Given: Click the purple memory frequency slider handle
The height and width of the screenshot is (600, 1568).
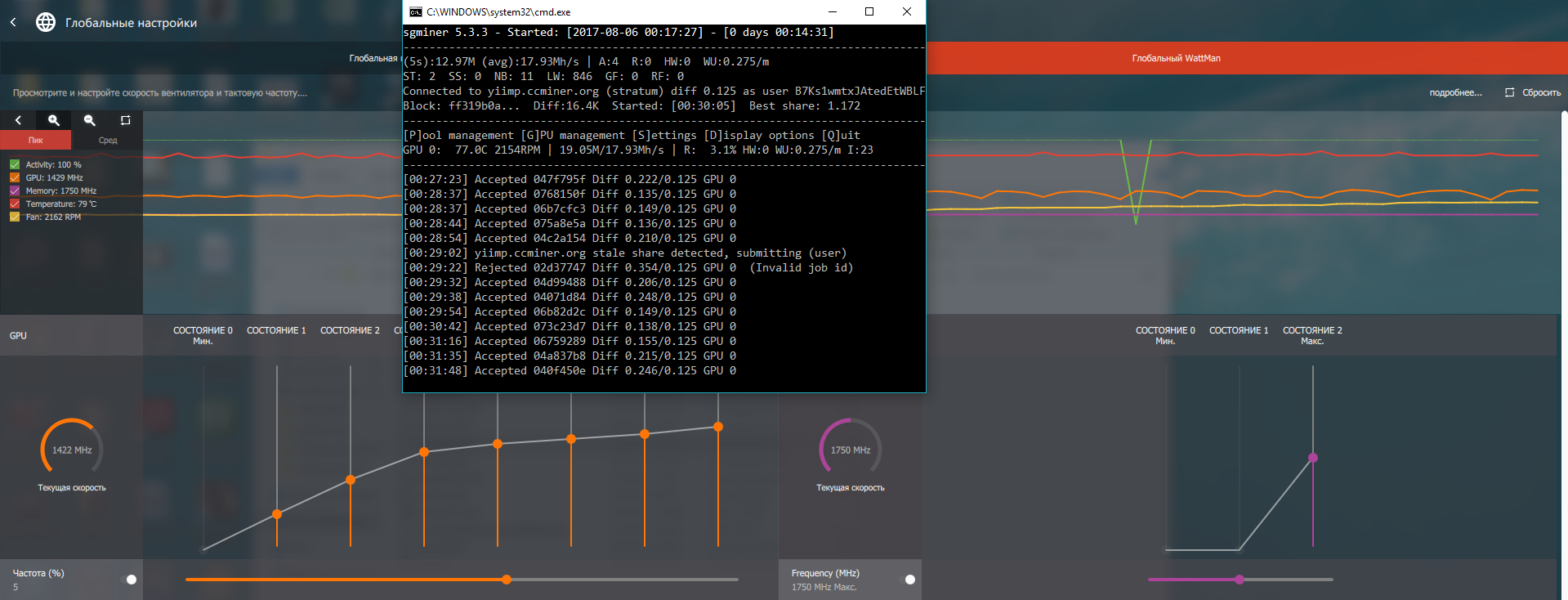Looking at the screenshot, I should click(1240, 580).
